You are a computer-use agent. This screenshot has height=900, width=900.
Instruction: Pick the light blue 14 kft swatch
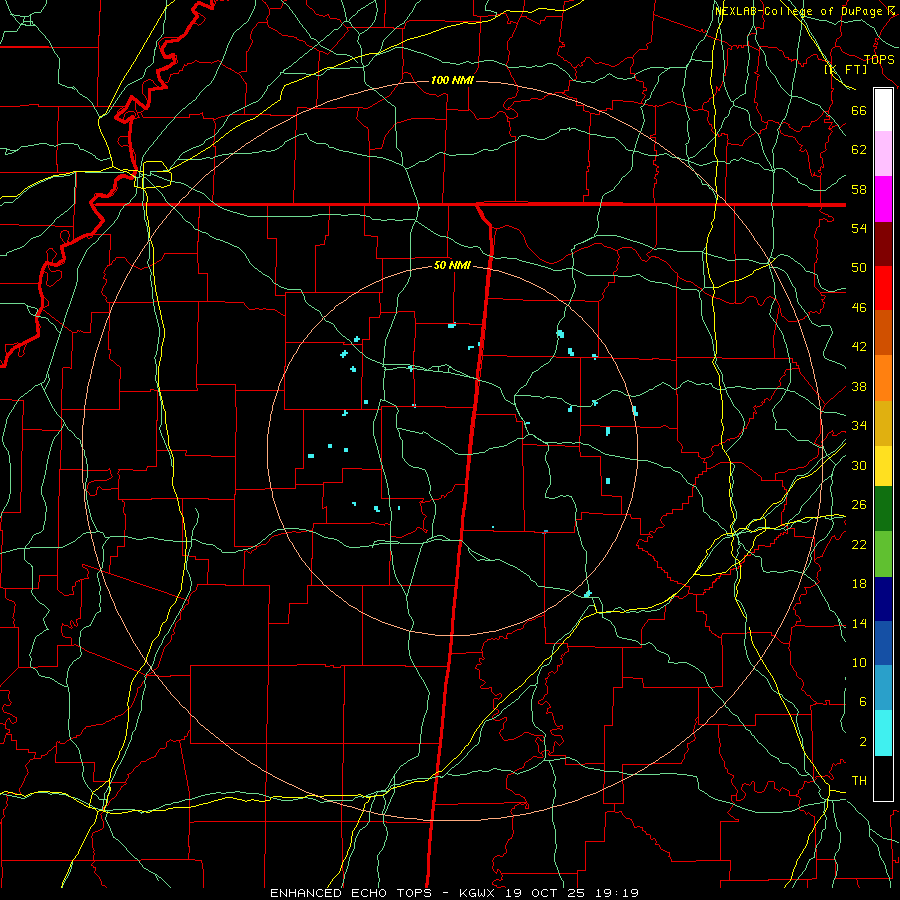click(x=883, y=687)
